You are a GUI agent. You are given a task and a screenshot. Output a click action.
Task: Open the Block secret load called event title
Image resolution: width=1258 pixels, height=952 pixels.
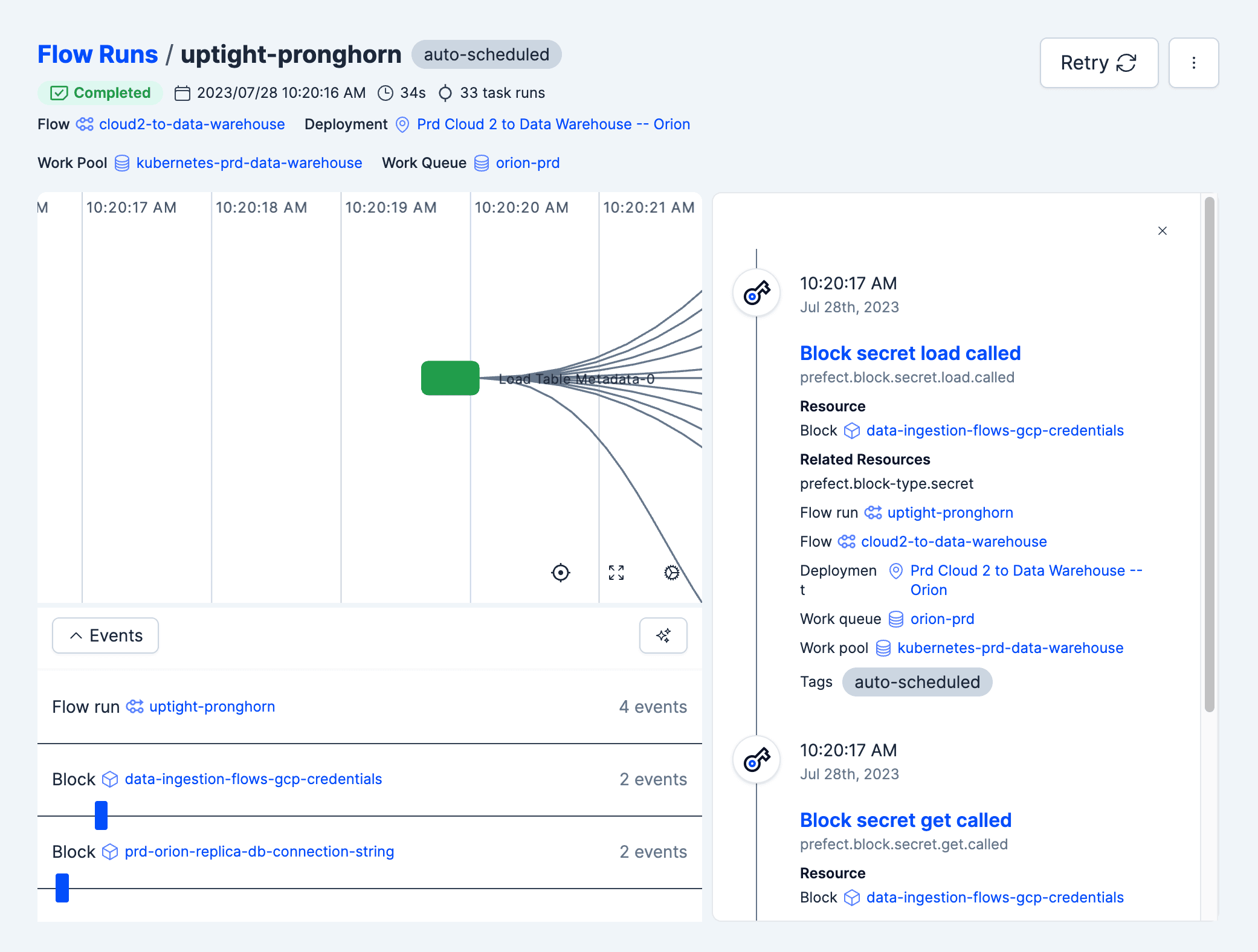909,353
